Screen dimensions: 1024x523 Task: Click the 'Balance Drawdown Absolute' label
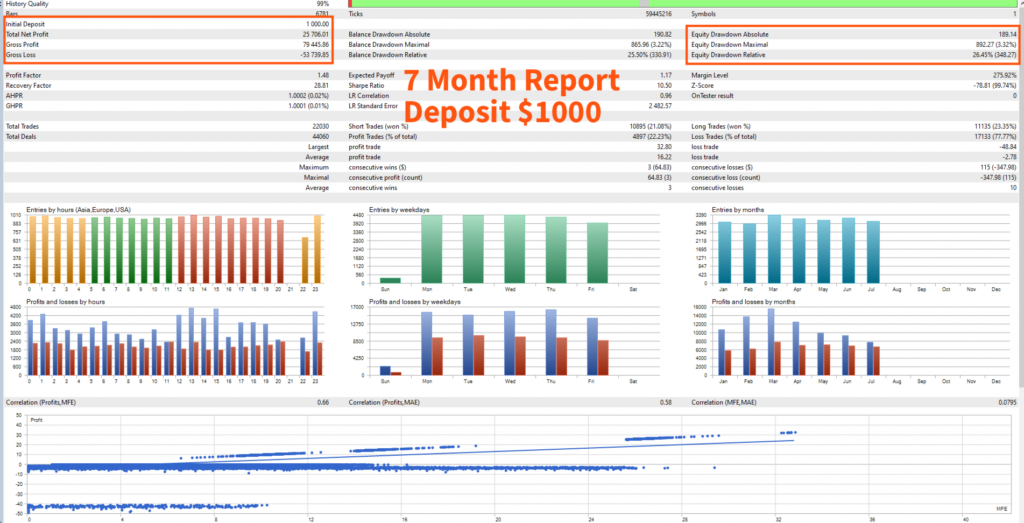[389, 34]
